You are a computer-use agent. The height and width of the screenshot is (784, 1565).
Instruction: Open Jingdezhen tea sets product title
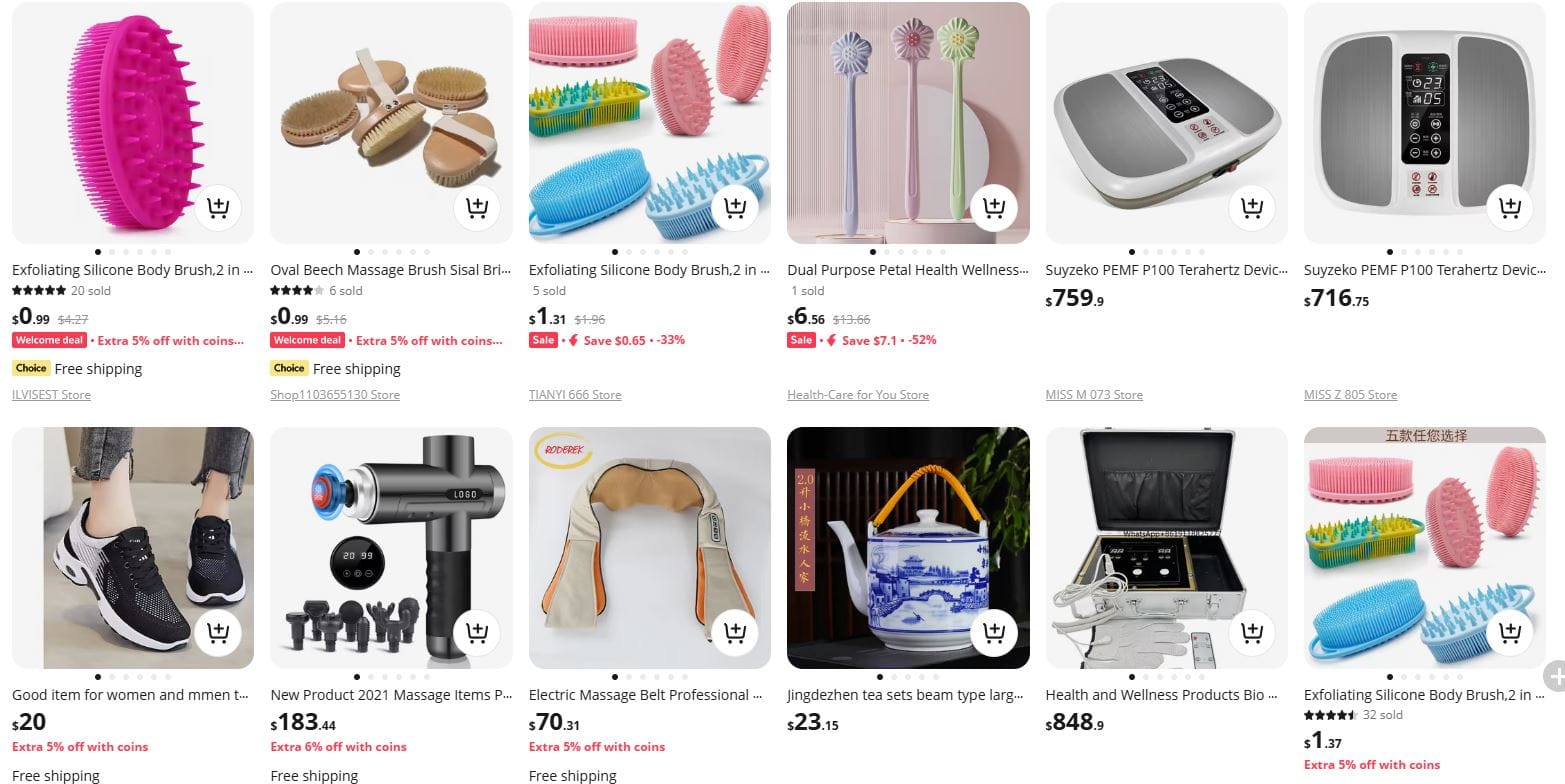[905, 695]
